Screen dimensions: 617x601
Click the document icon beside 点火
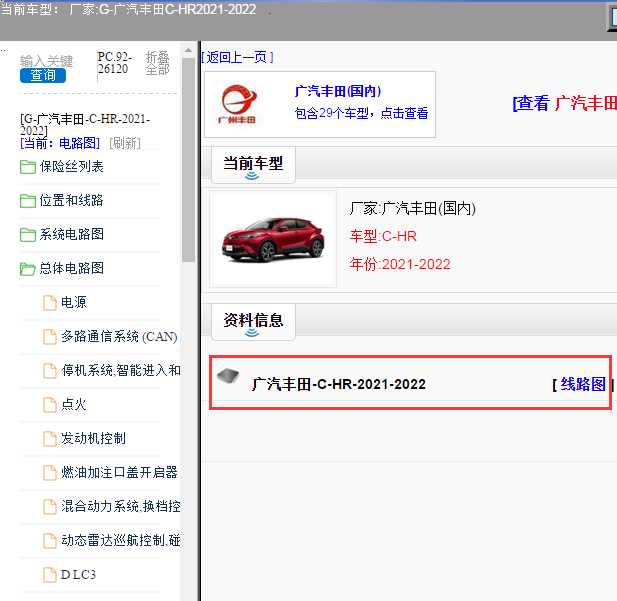coord(50,405)
